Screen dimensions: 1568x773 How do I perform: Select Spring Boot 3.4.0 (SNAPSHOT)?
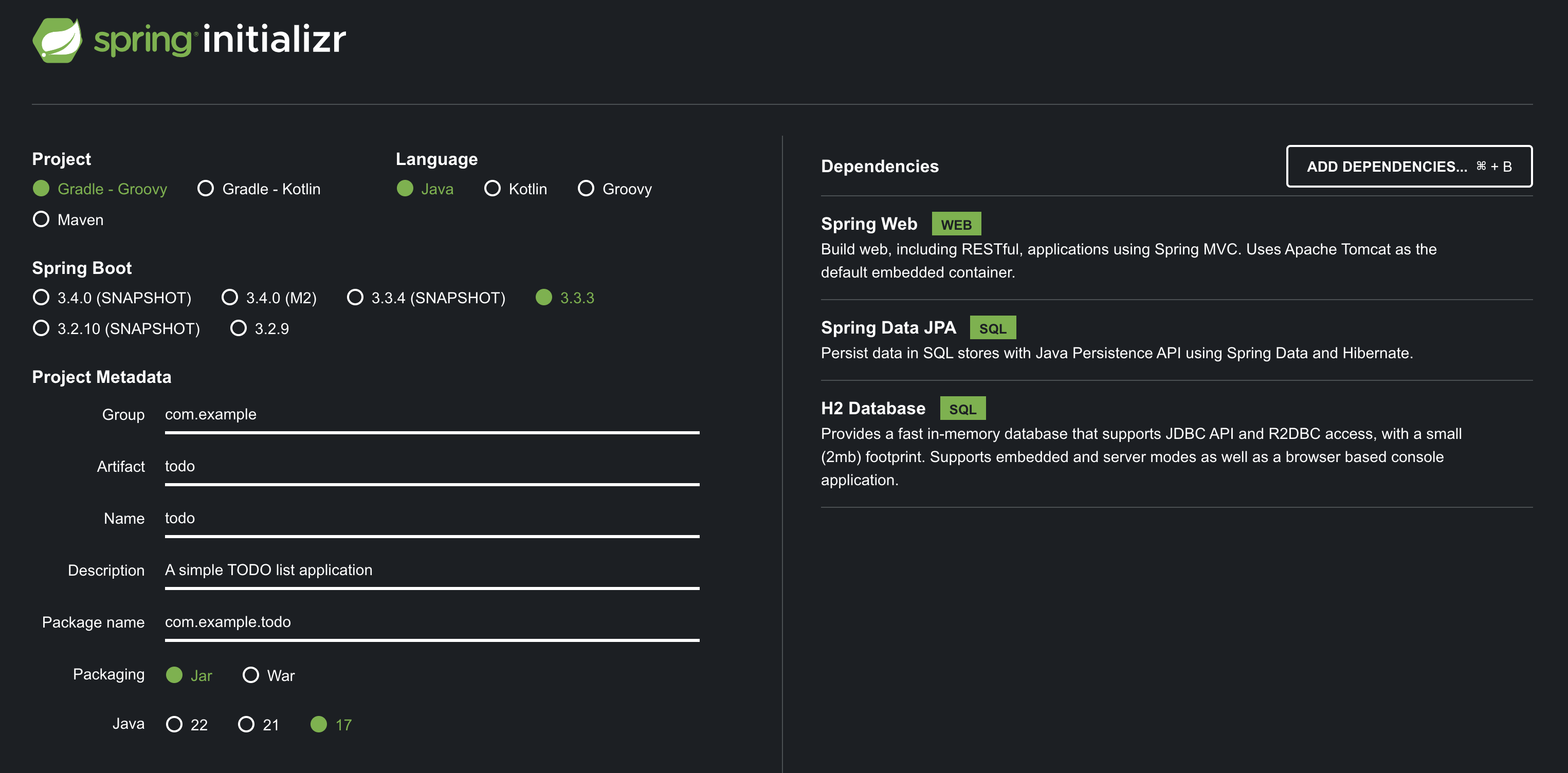point(41,298)
